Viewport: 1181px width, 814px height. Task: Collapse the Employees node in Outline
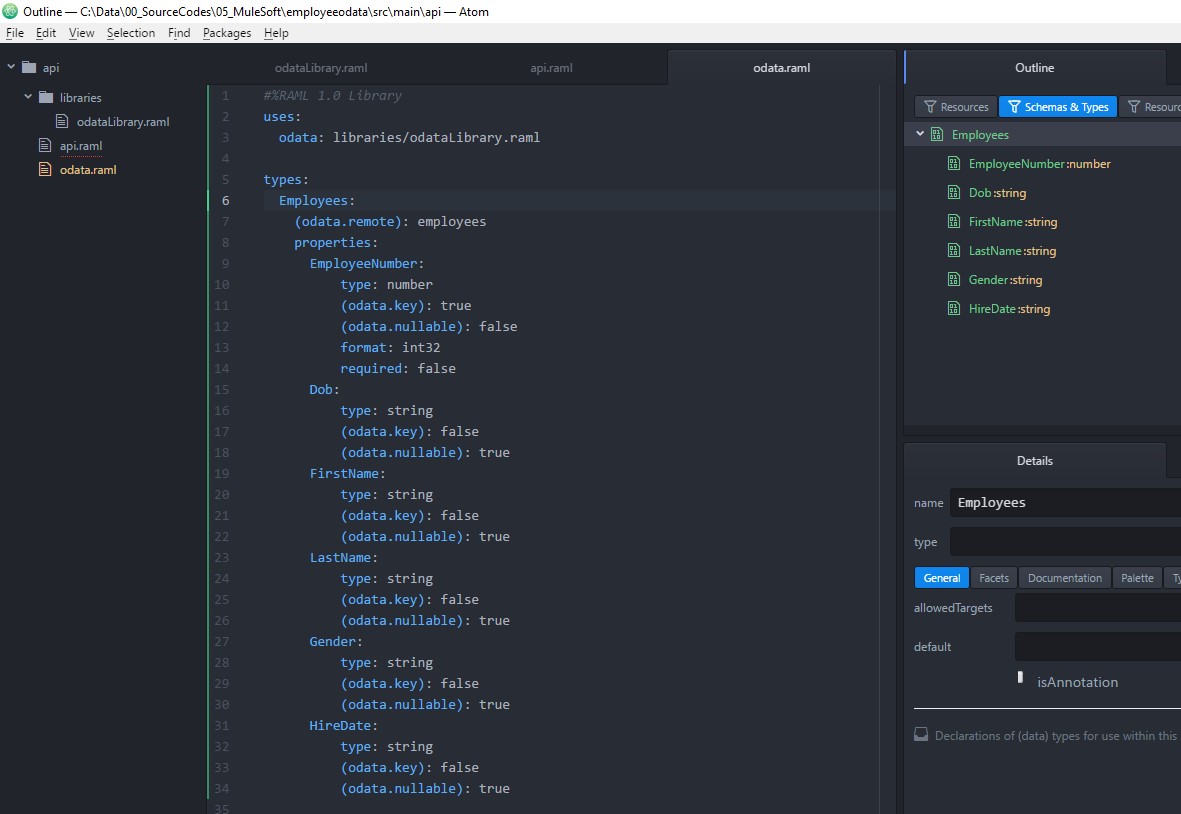pos(920,135)
